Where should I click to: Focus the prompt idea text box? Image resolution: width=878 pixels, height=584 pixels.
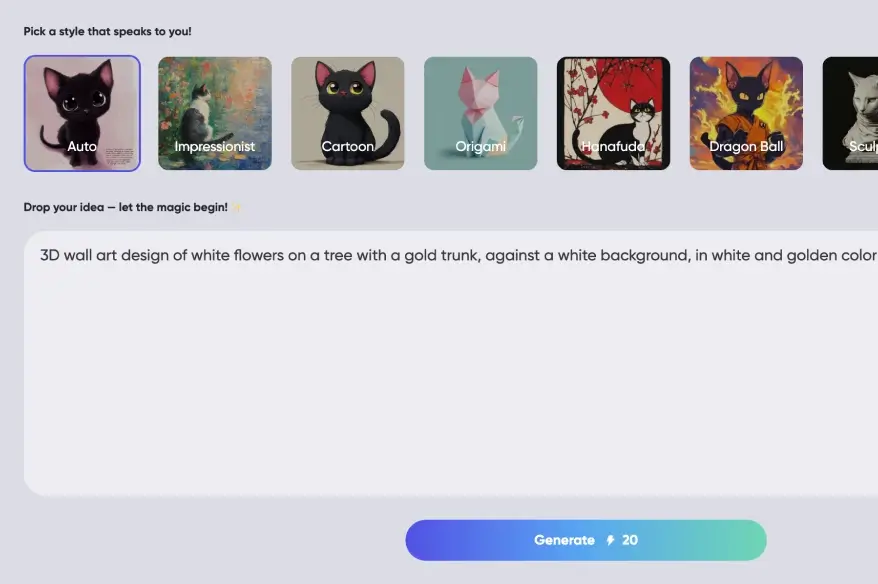451,363
